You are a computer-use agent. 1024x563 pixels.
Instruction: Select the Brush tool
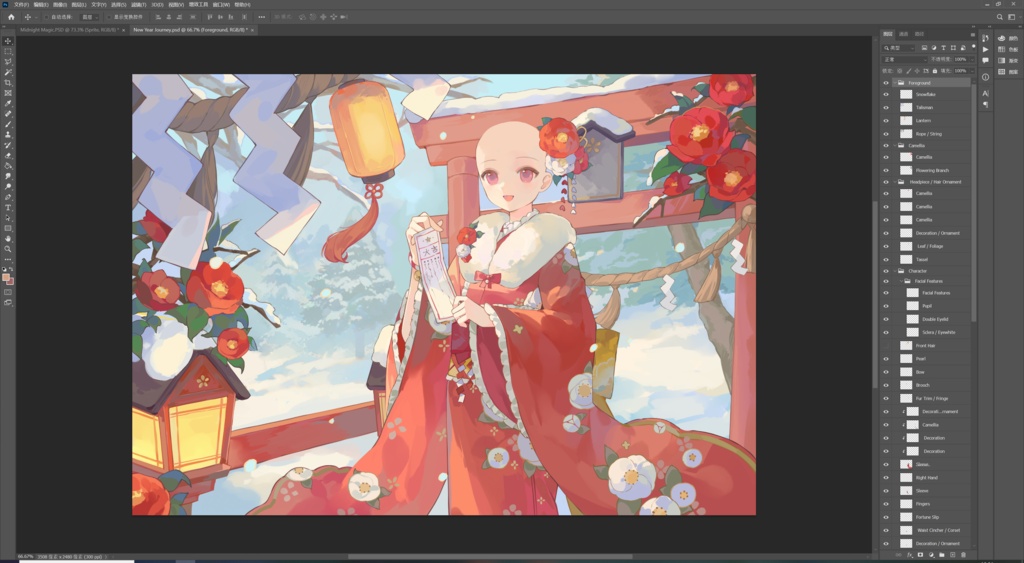[x=8, y=124]
